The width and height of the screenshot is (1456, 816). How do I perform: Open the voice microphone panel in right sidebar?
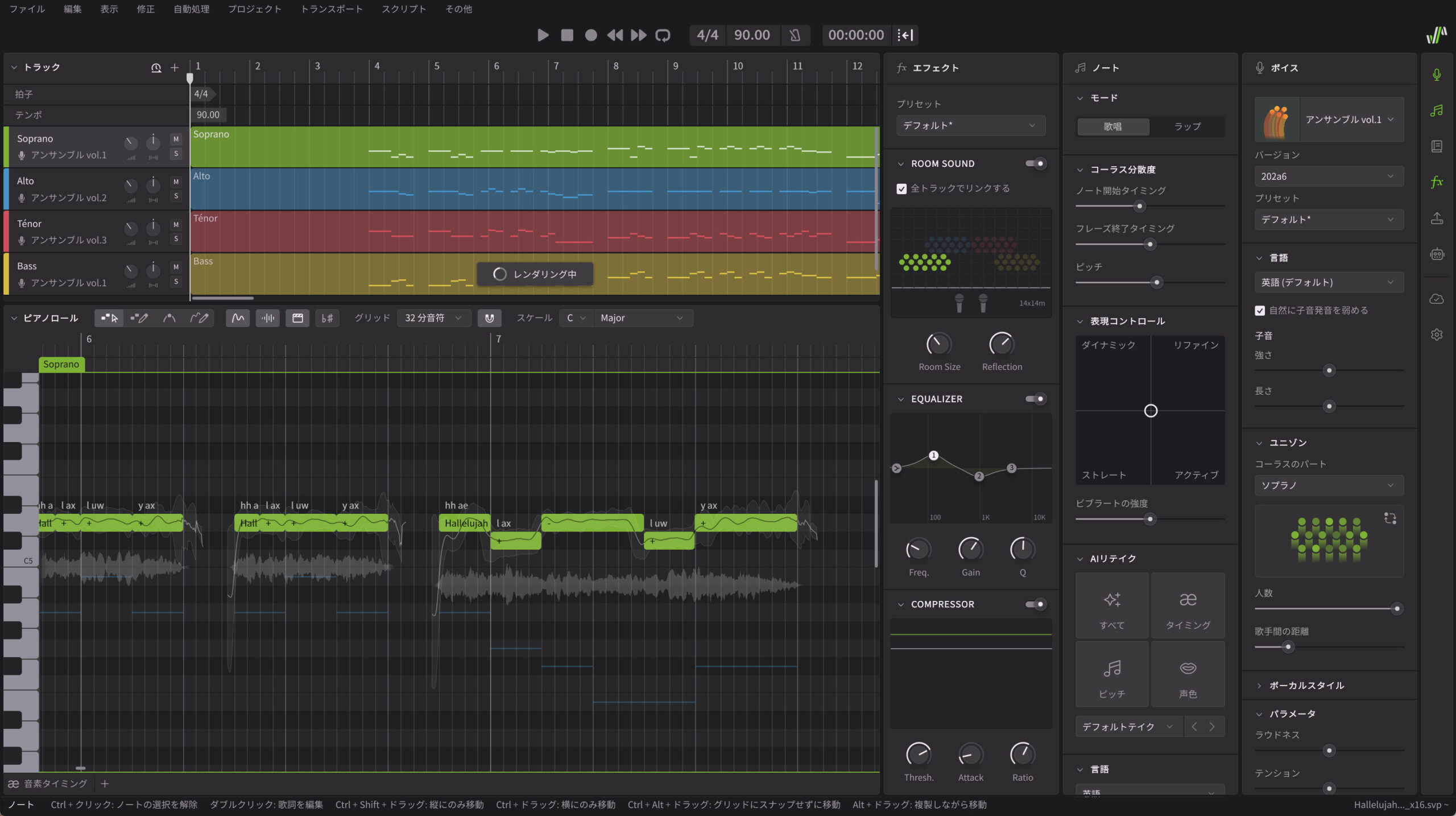[1437, 73]
